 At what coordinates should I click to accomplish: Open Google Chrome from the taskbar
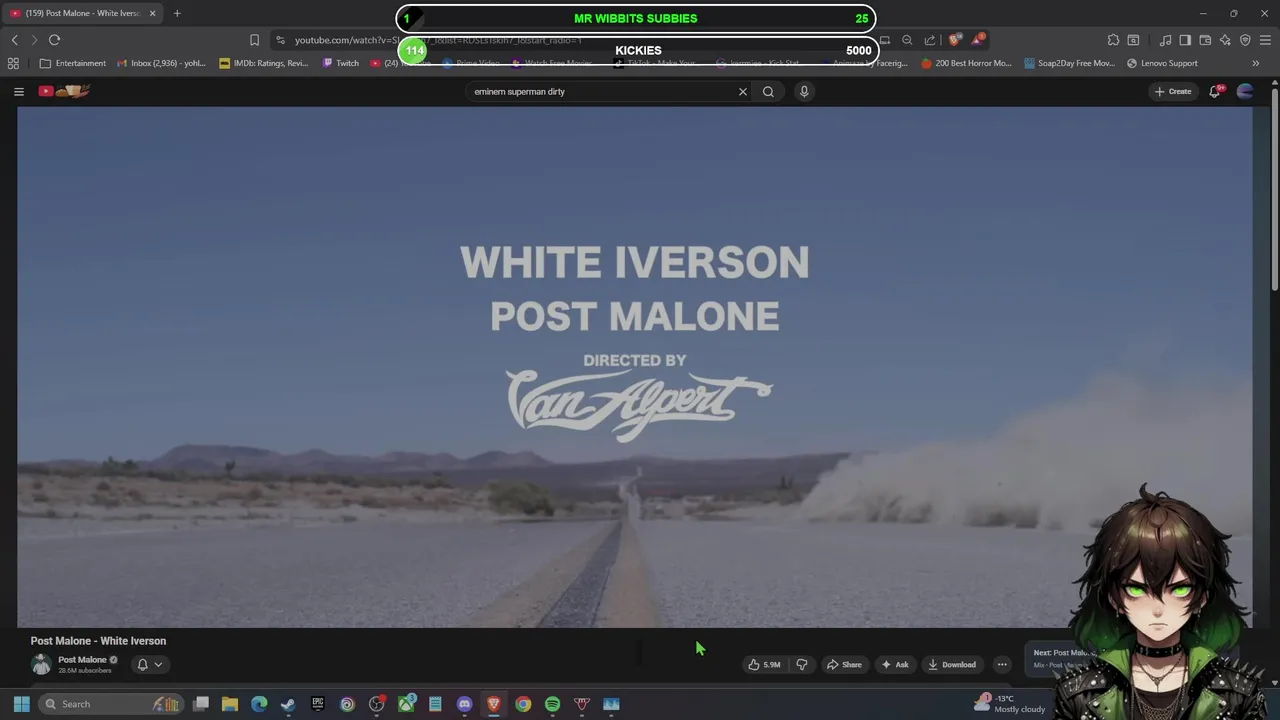point(523,704)
